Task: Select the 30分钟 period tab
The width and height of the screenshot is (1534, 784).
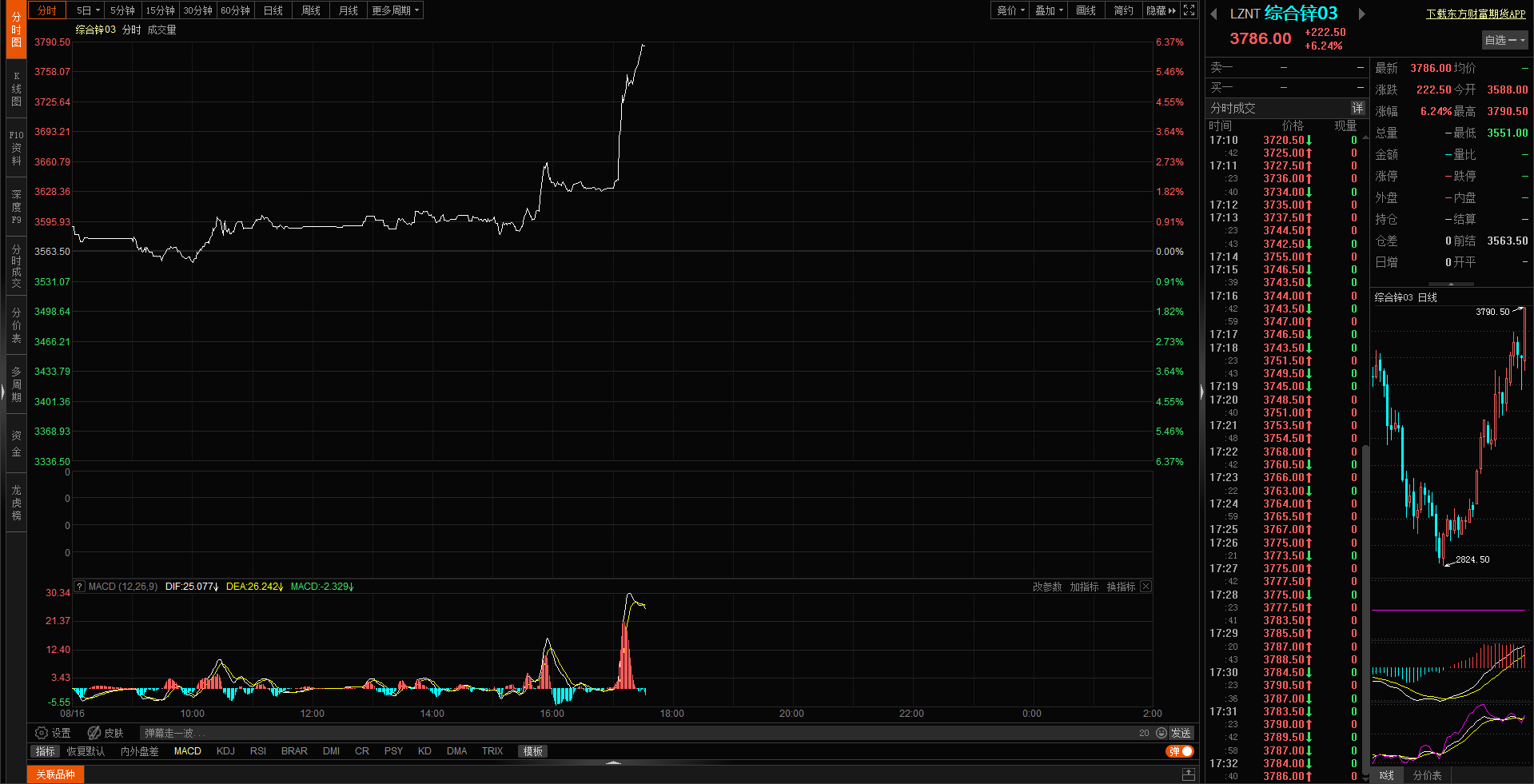Action: (197, 10)
